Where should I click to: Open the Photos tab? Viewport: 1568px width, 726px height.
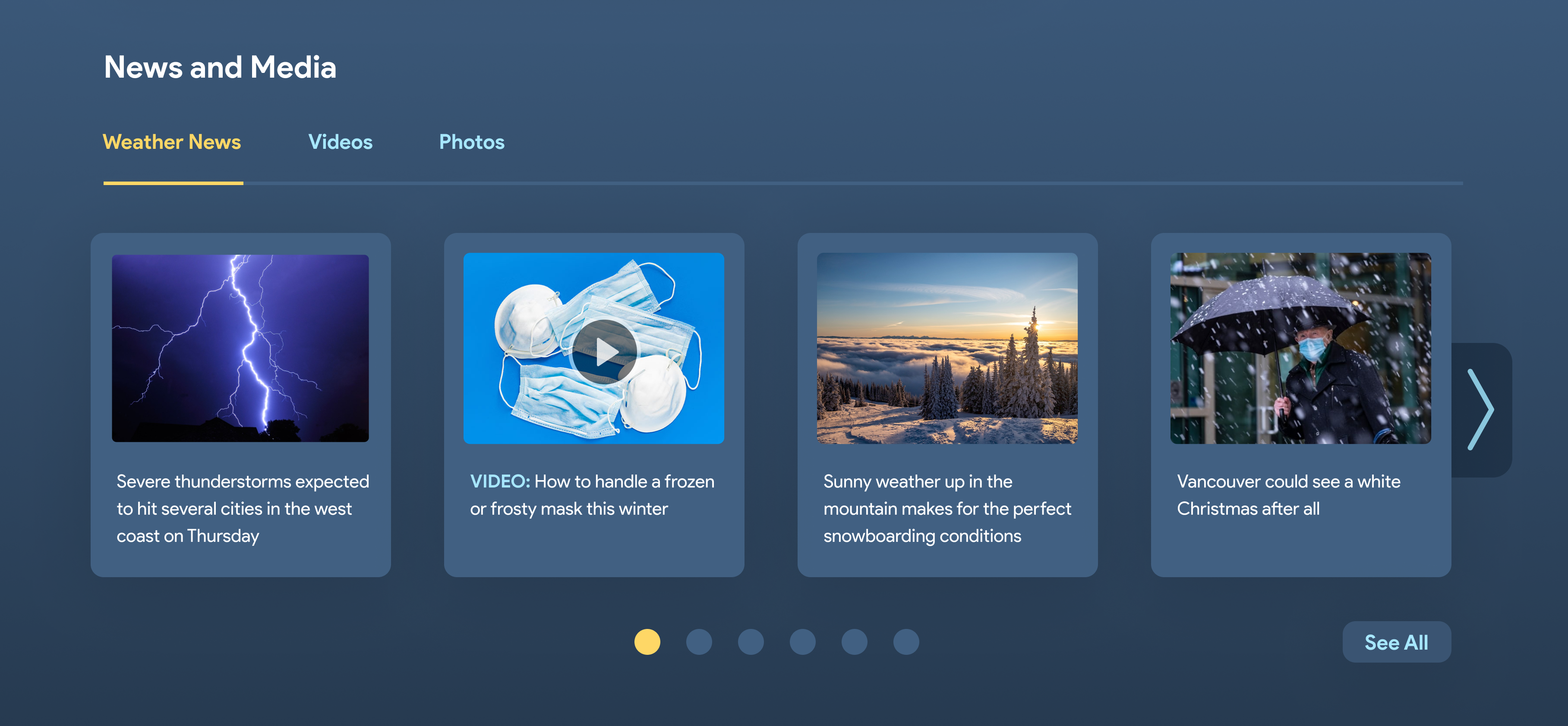472,142
